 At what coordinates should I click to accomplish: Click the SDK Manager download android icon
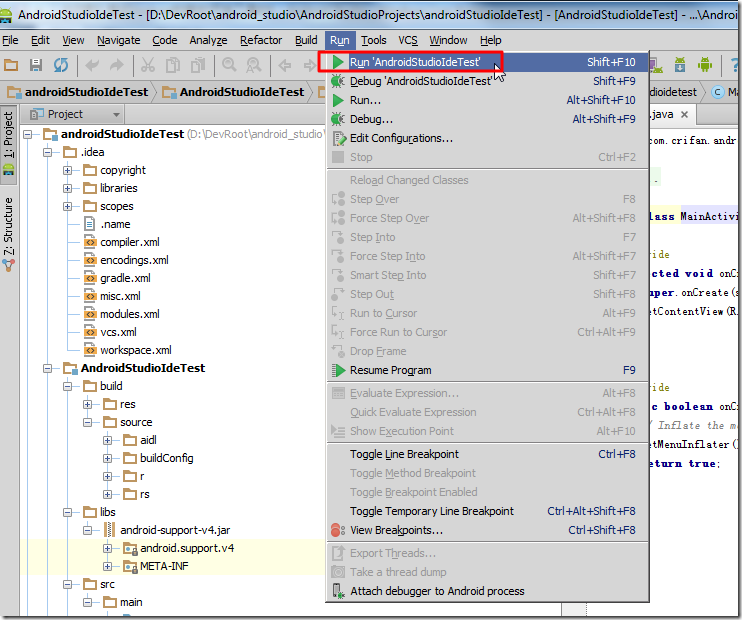[680, 64]
